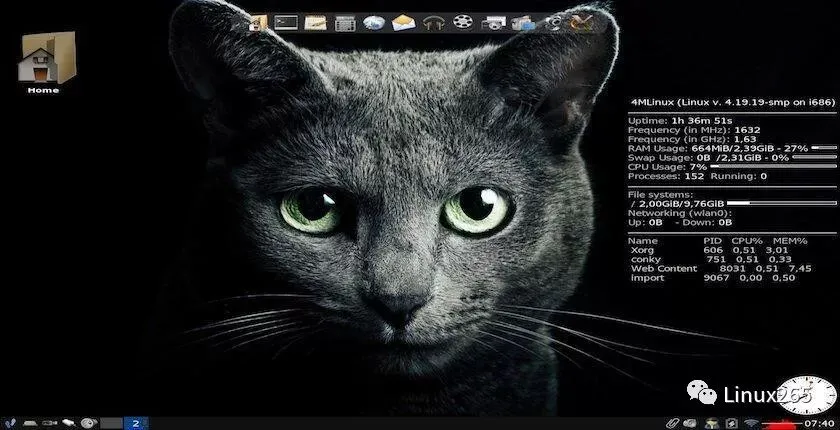Click the flat drive taskbar launcher icon
840x430 pixels.
coord(29,424)
